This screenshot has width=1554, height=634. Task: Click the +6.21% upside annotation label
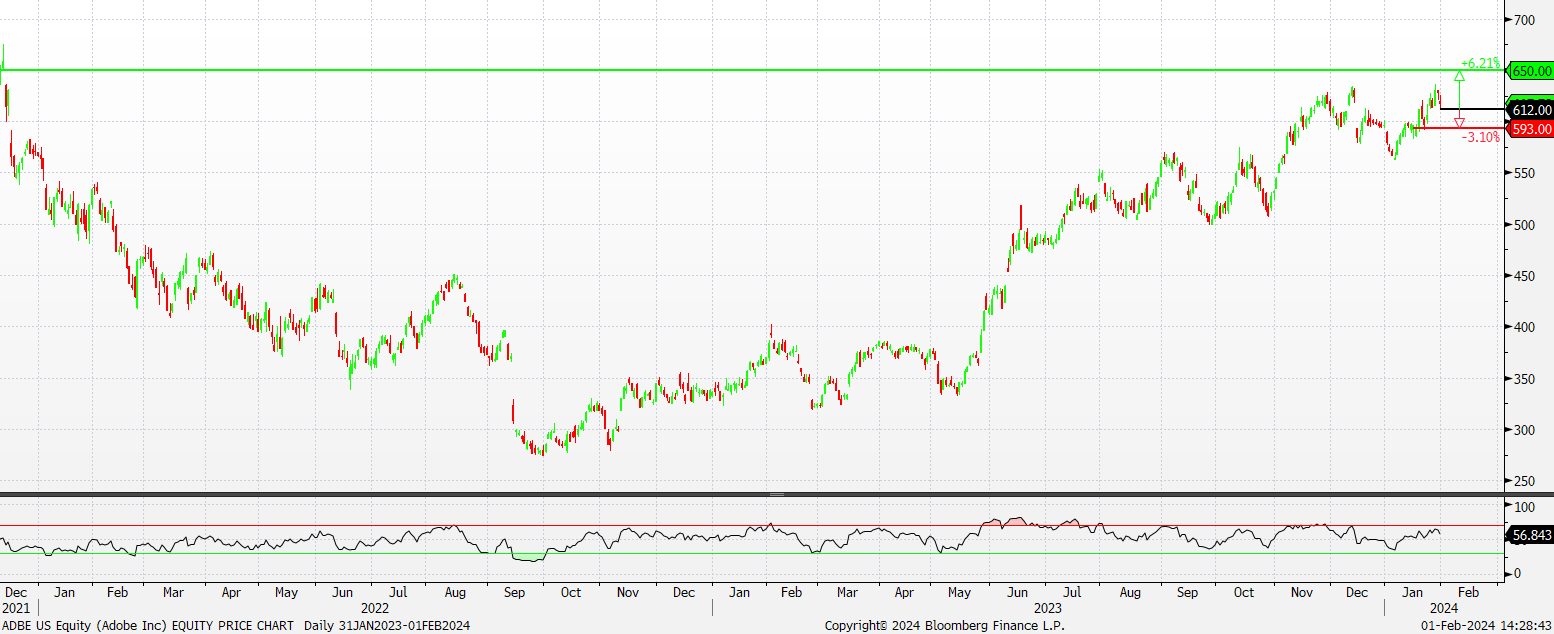pos(1480,62)
